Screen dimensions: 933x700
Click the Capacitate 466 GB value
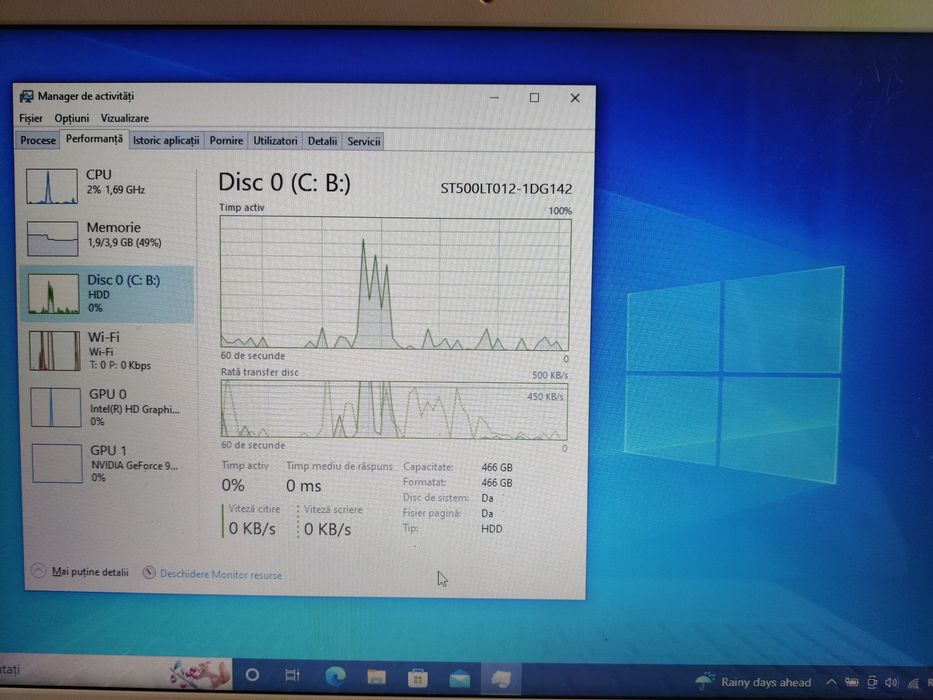497,468
